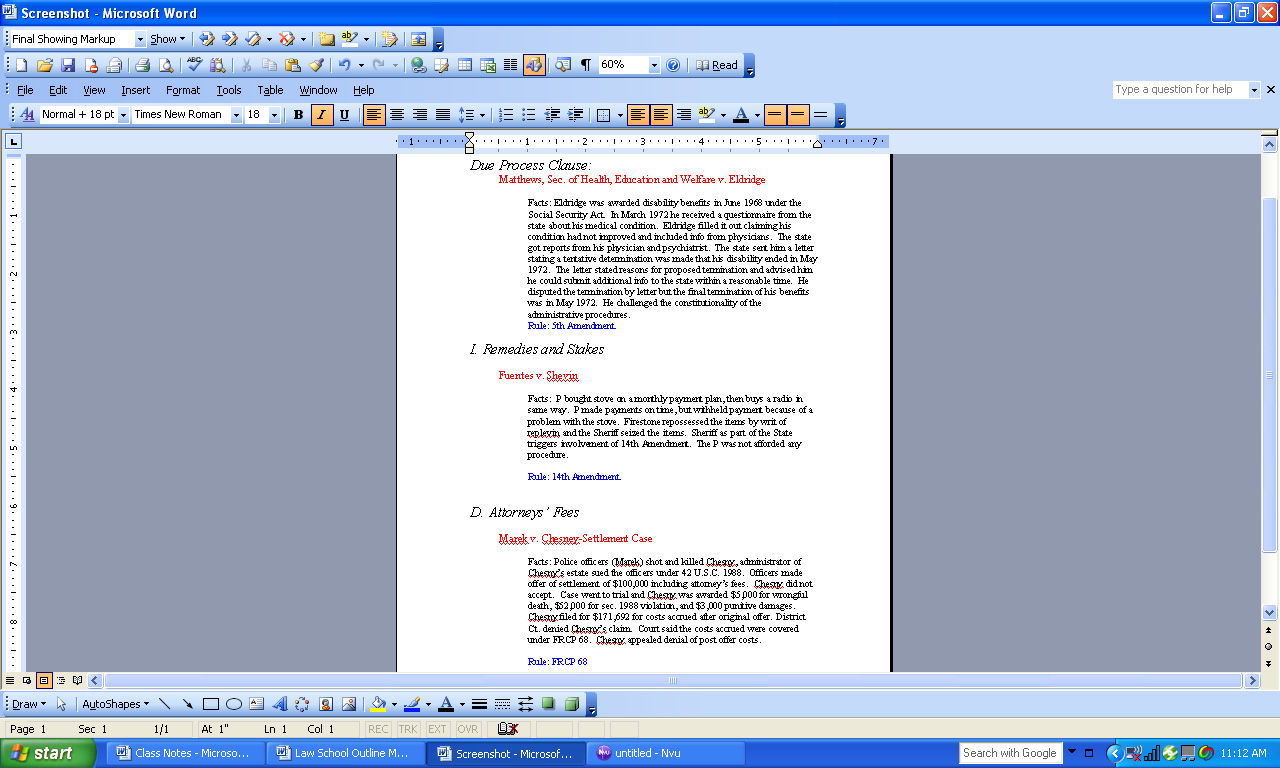
Task: Open the AutoShapes button menu
Action: (x=115, y=704)
